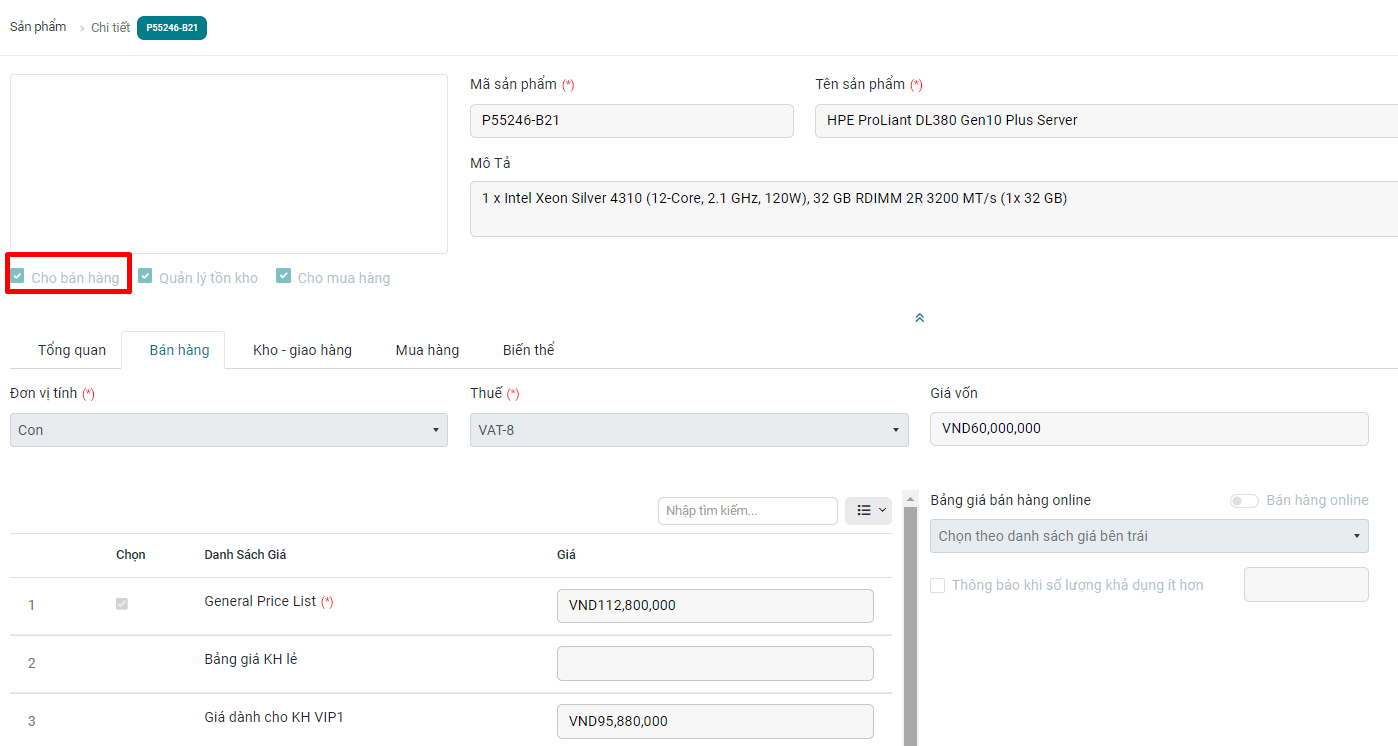Toggle the Cho mua hàng checkbox
The width and height of the screenshot is (1398, 746).
click(x=284, y=277)
